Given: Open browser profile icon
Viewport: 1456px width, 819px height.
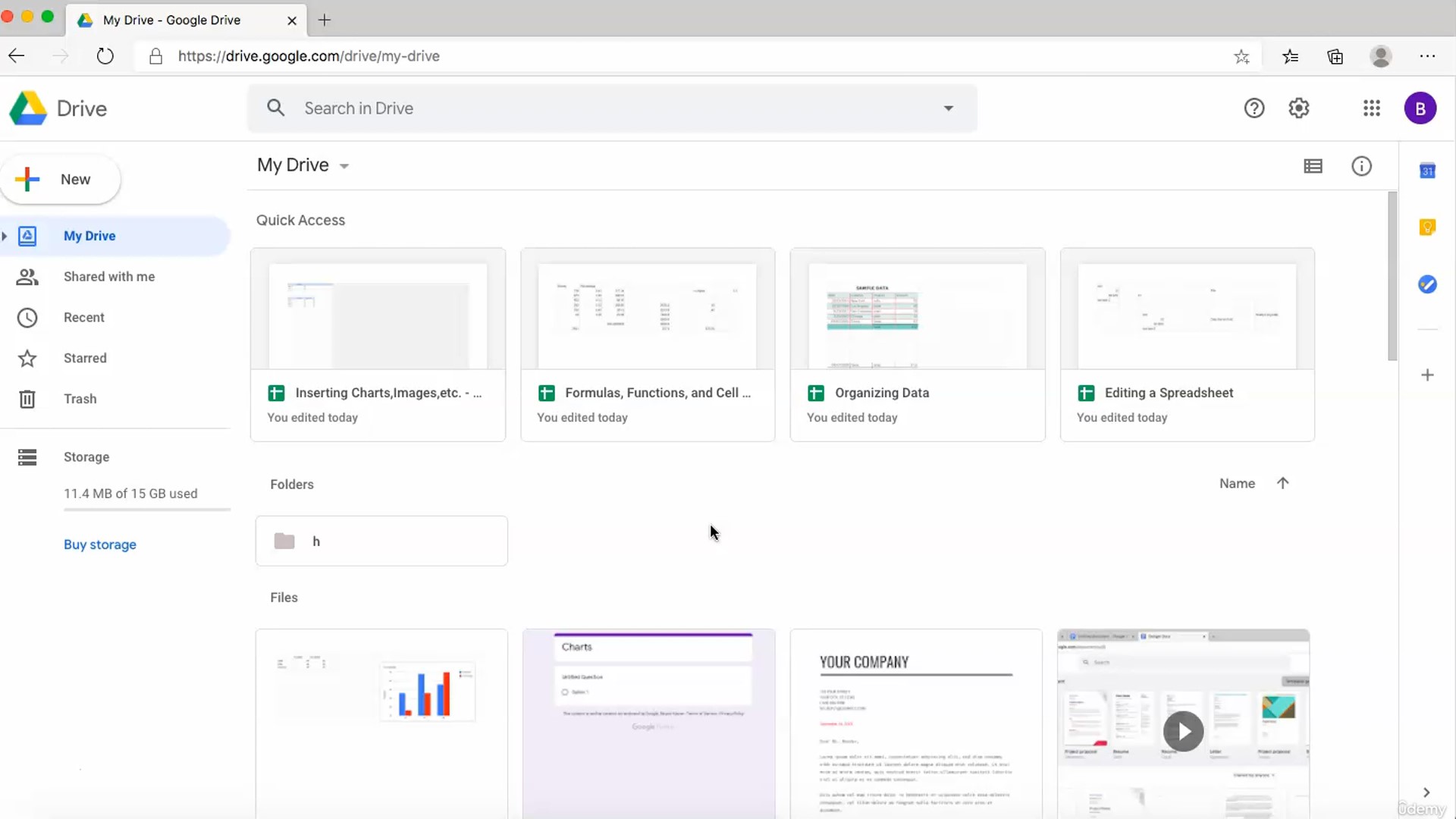Looking at the screenshot, I should point(1381,56).
